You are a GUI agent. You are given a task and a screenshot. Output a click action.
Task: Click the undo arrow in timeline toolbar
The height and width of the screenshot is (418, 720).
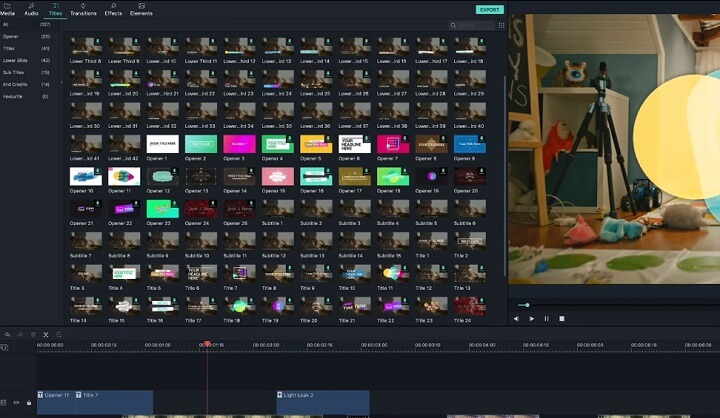(7, 335)
